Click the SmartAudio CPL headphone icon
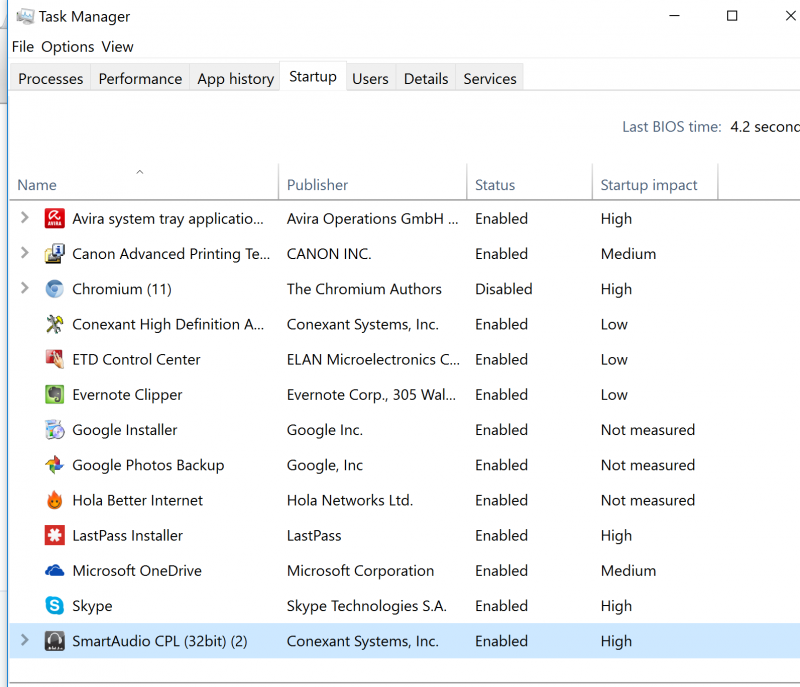The image size is (800, 687). click(55, 641)
